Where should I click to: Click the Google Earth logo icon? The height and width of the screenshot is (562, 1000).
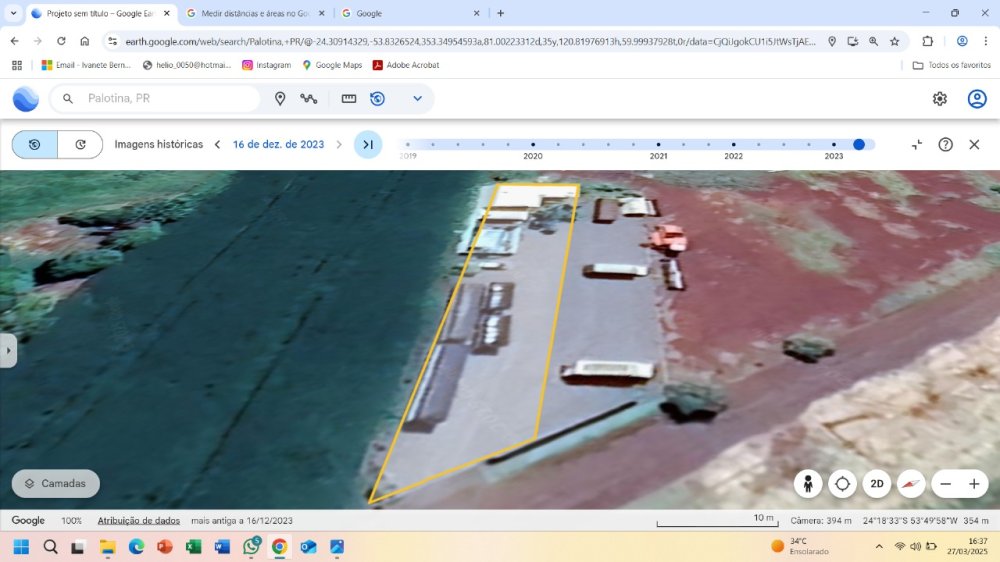[26, 99]
